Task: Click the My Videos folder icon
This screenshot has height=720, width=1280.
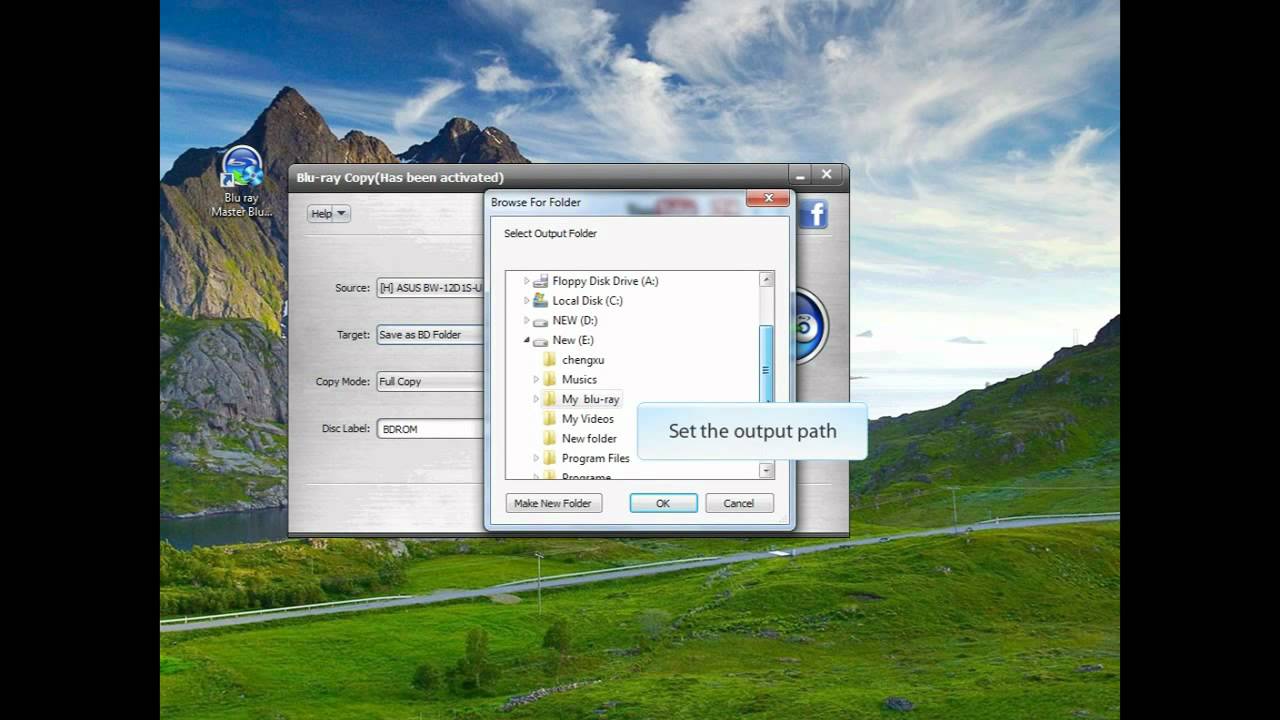Action: tap(550, 418)
